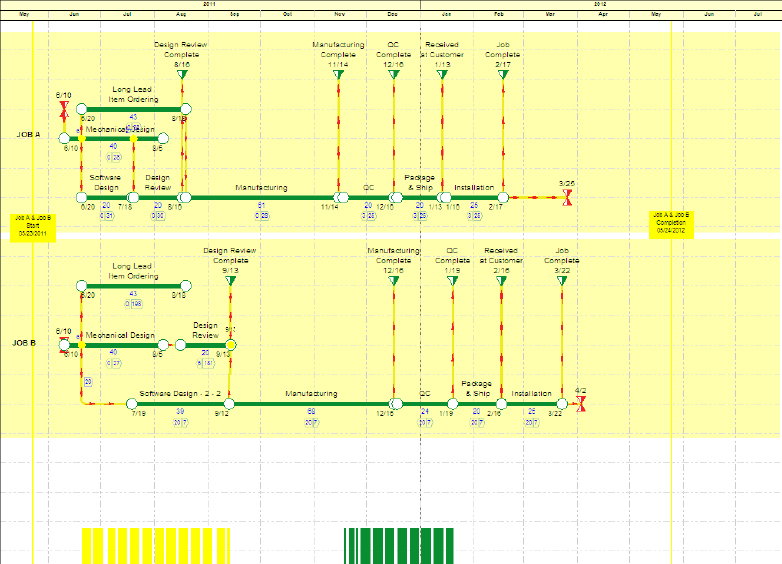Viewport: 782px width, 564px height.
Task: Select Job A Software Design activity bar
Action: [x=107, y=197]
